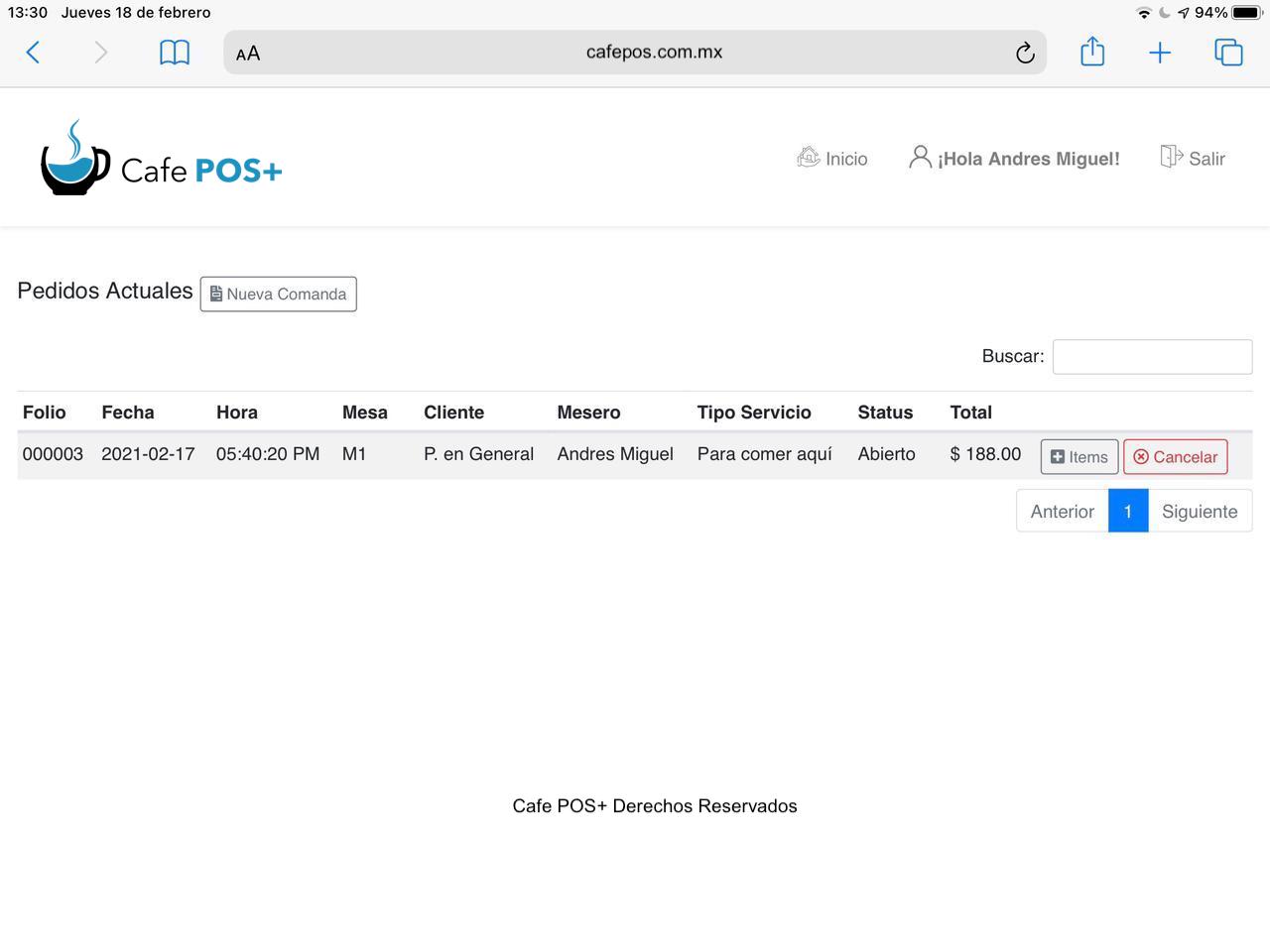This screenshot has width=1270, height=952.
Task: Create a Nueva Comanda
Action: (278, 295)
